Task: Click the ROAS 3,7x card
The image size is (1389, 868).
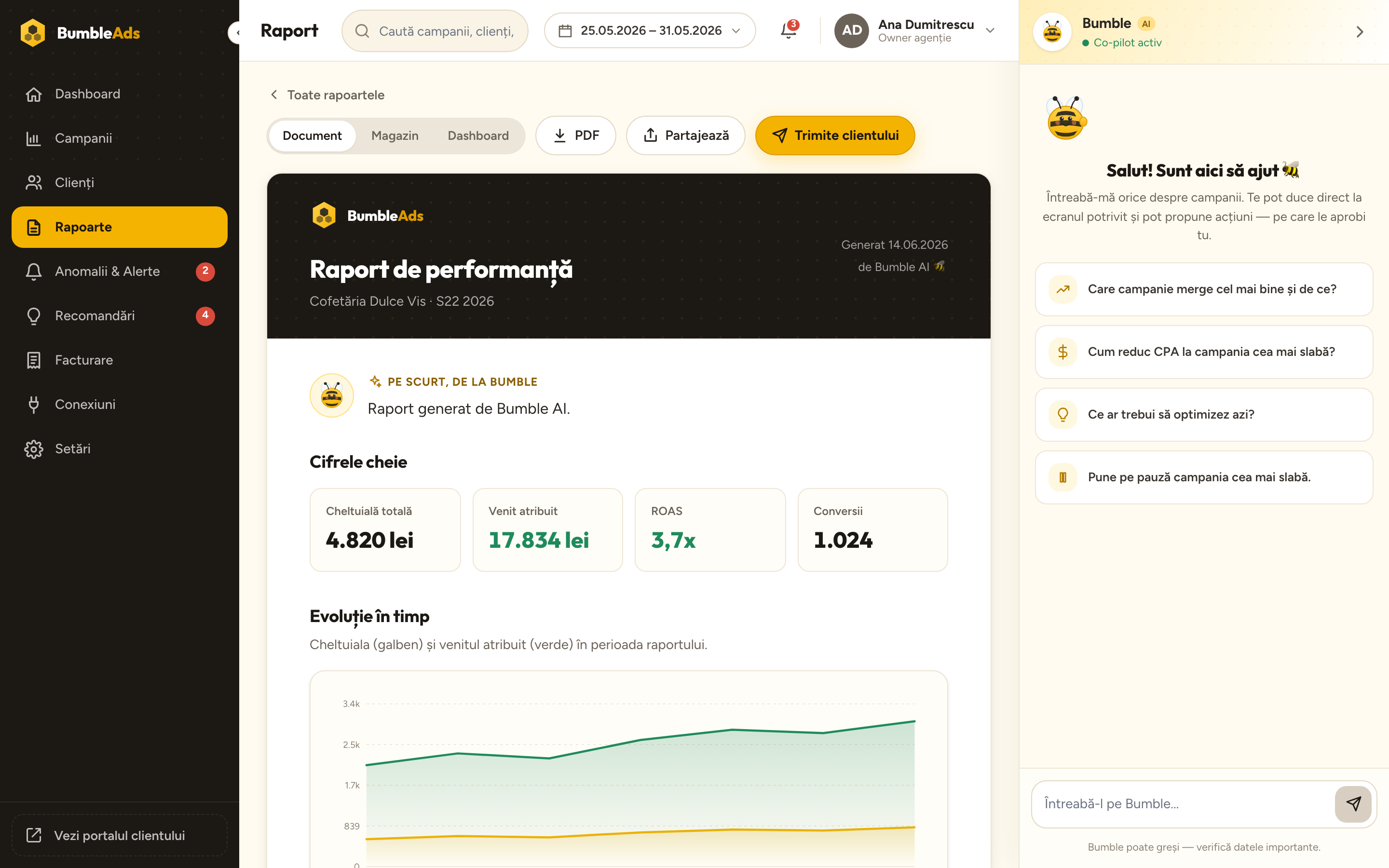Action: pos(710,530)
